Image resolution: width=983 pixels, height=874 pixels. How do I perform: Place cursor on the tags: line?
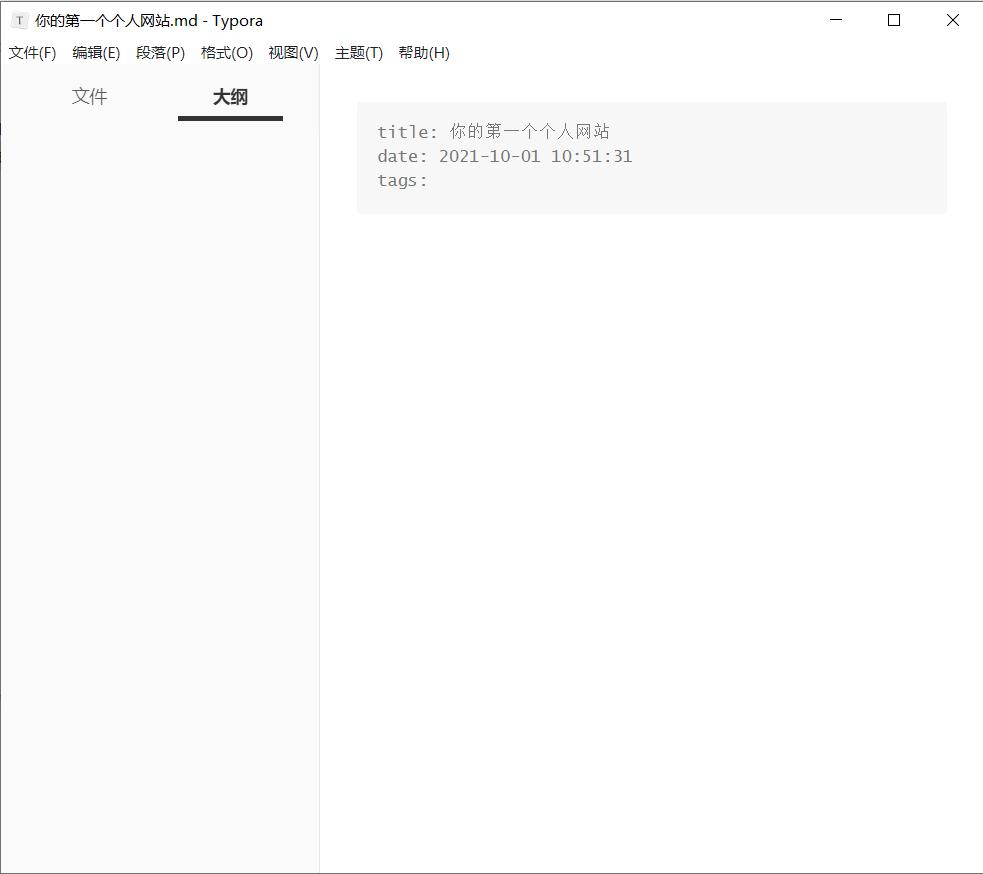pos(402,181)
